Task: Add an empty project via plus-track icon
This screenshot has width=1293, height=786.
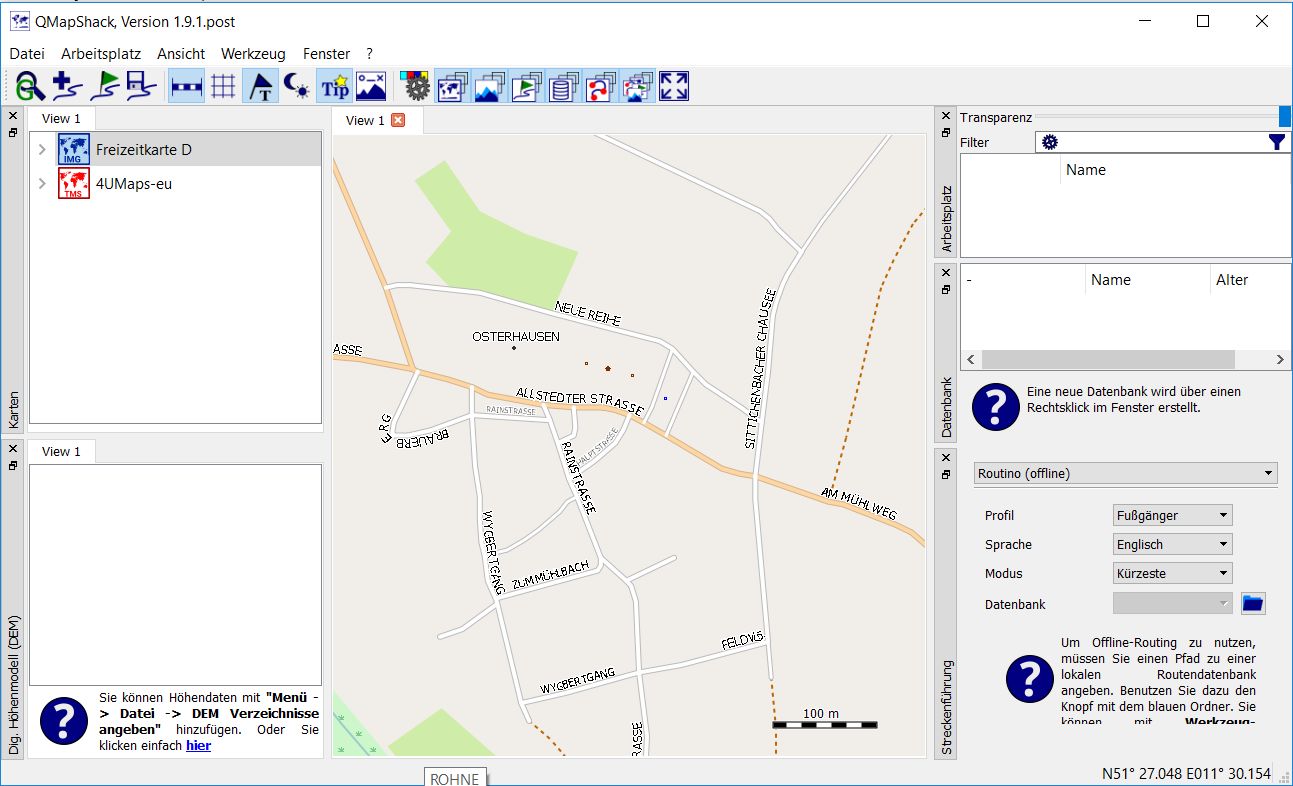Action: (x=66, y=86)
